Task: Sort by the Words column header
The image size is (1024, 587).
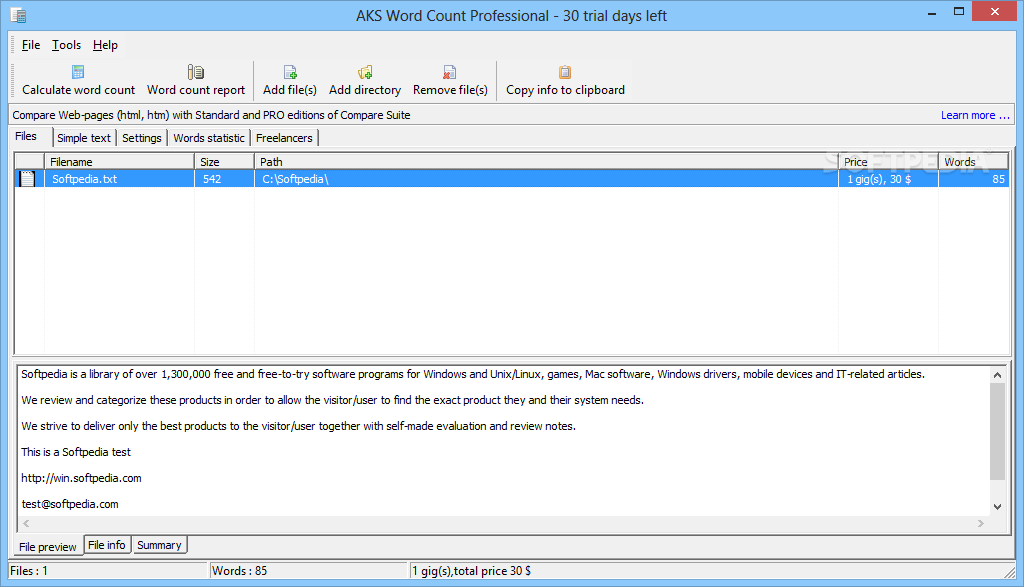Action: [973, 161]
